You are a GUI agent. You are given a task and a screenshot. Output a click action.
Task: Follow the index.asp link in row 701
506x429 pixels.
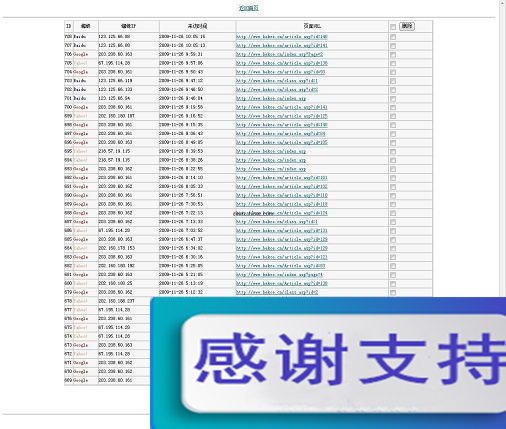click(271, 98)
